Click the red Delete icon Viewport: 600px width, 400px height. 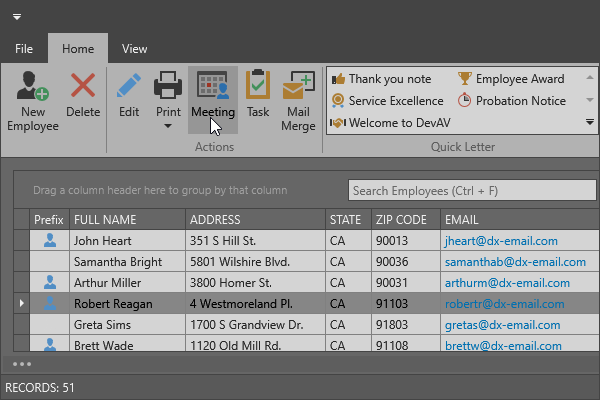coord(83,85)
